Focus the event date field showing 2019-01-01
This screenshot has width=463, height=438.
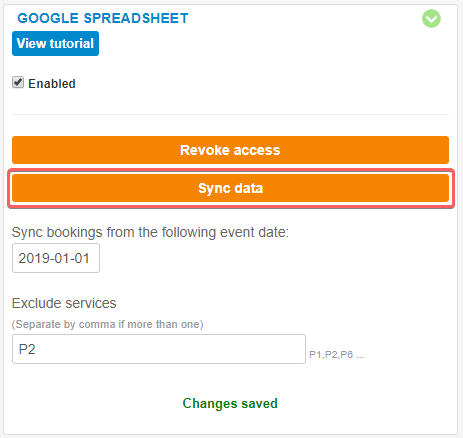[56, 258]
